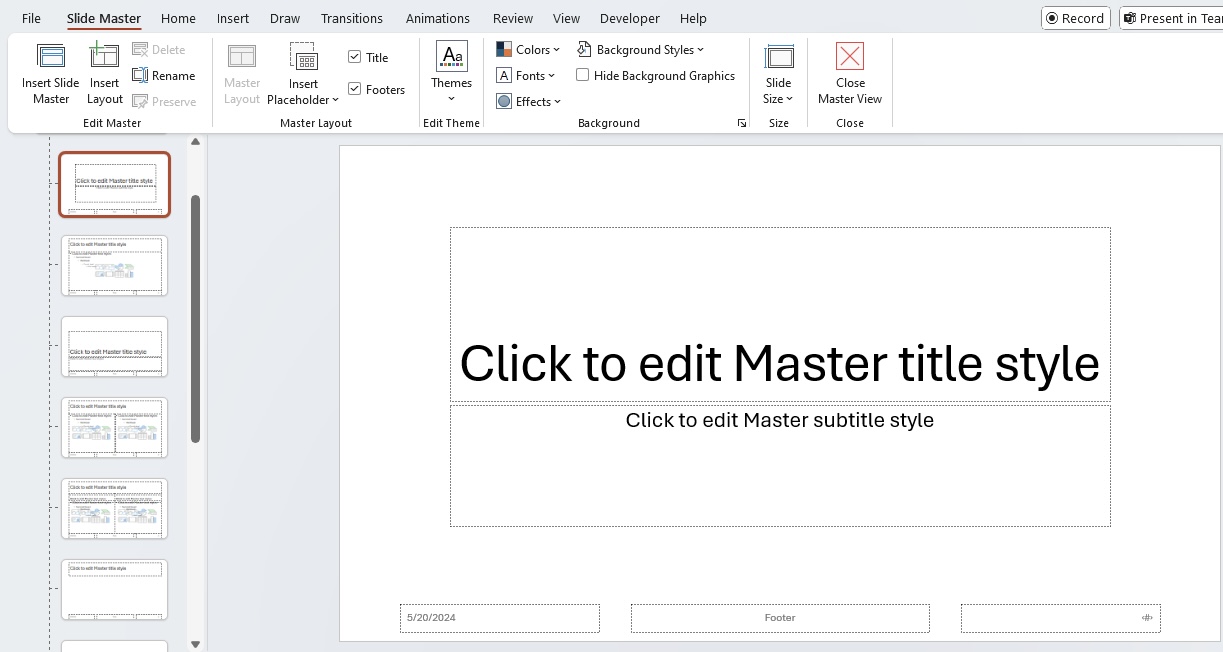Click the Colors palette icon
Screen dimensions: 1223x652
tap(504, 50)
